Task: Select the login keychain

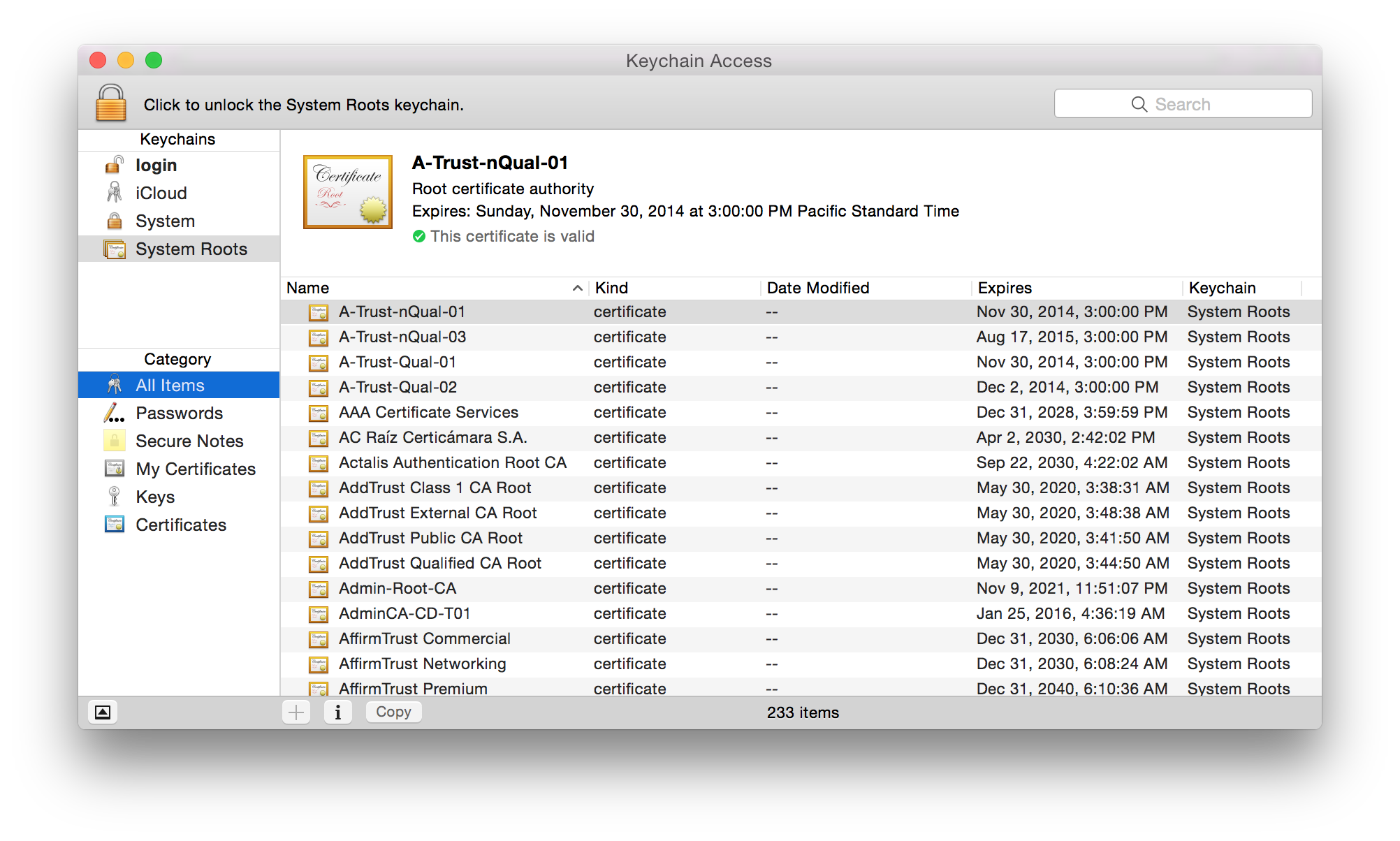Action: (x=179, y=166)
